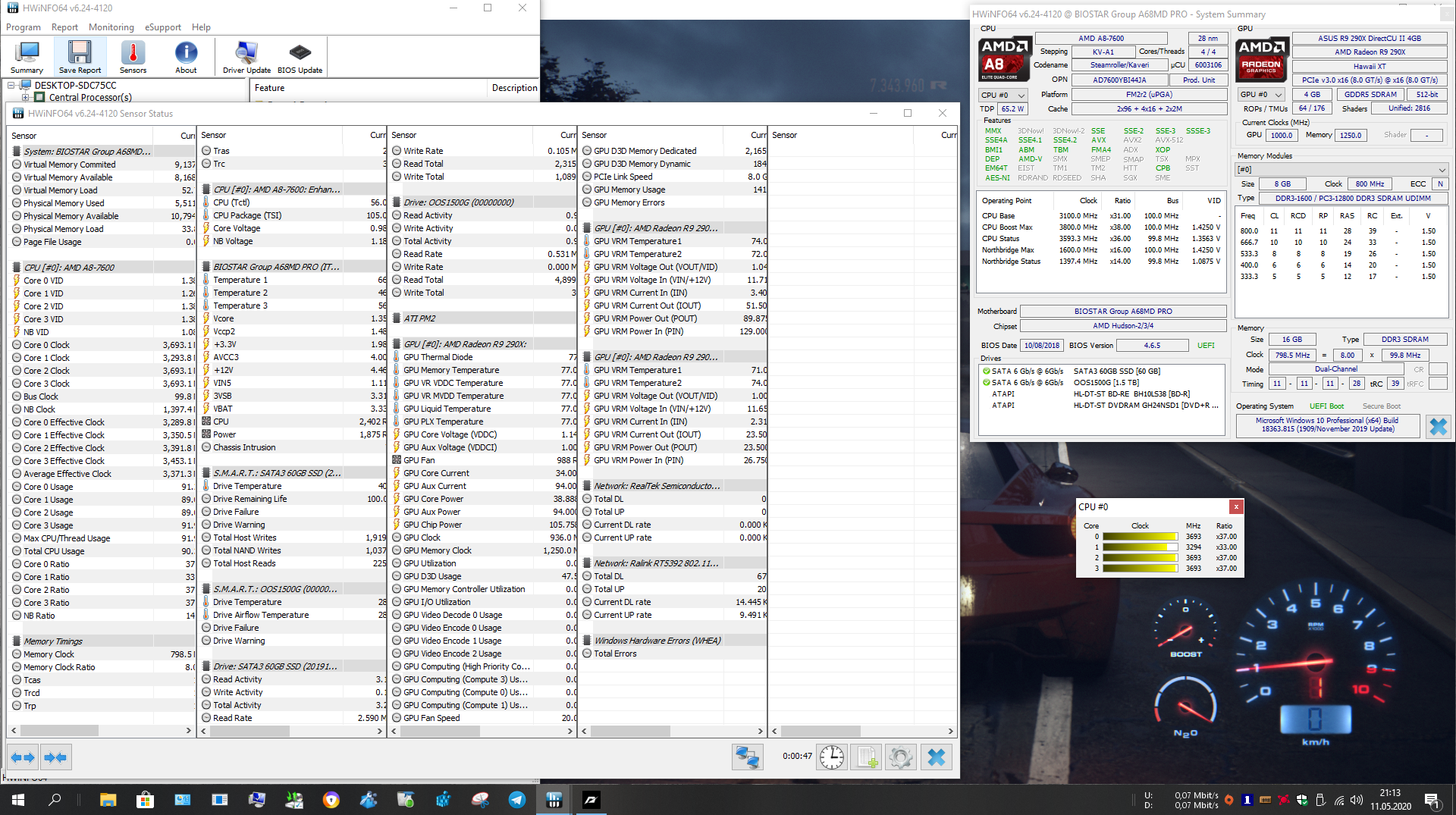
Task: Open the GPU #0 selector dropdown
Action: [x=1260, y=95]
